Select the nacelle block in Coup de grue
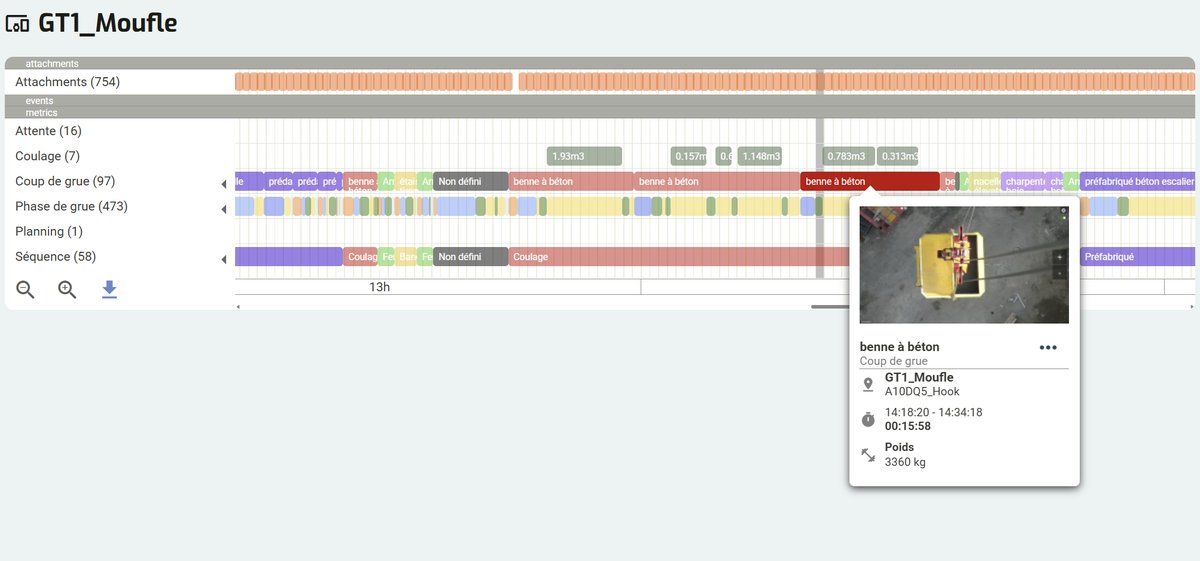The image size is (1200, 561). [x=986, y=181]
